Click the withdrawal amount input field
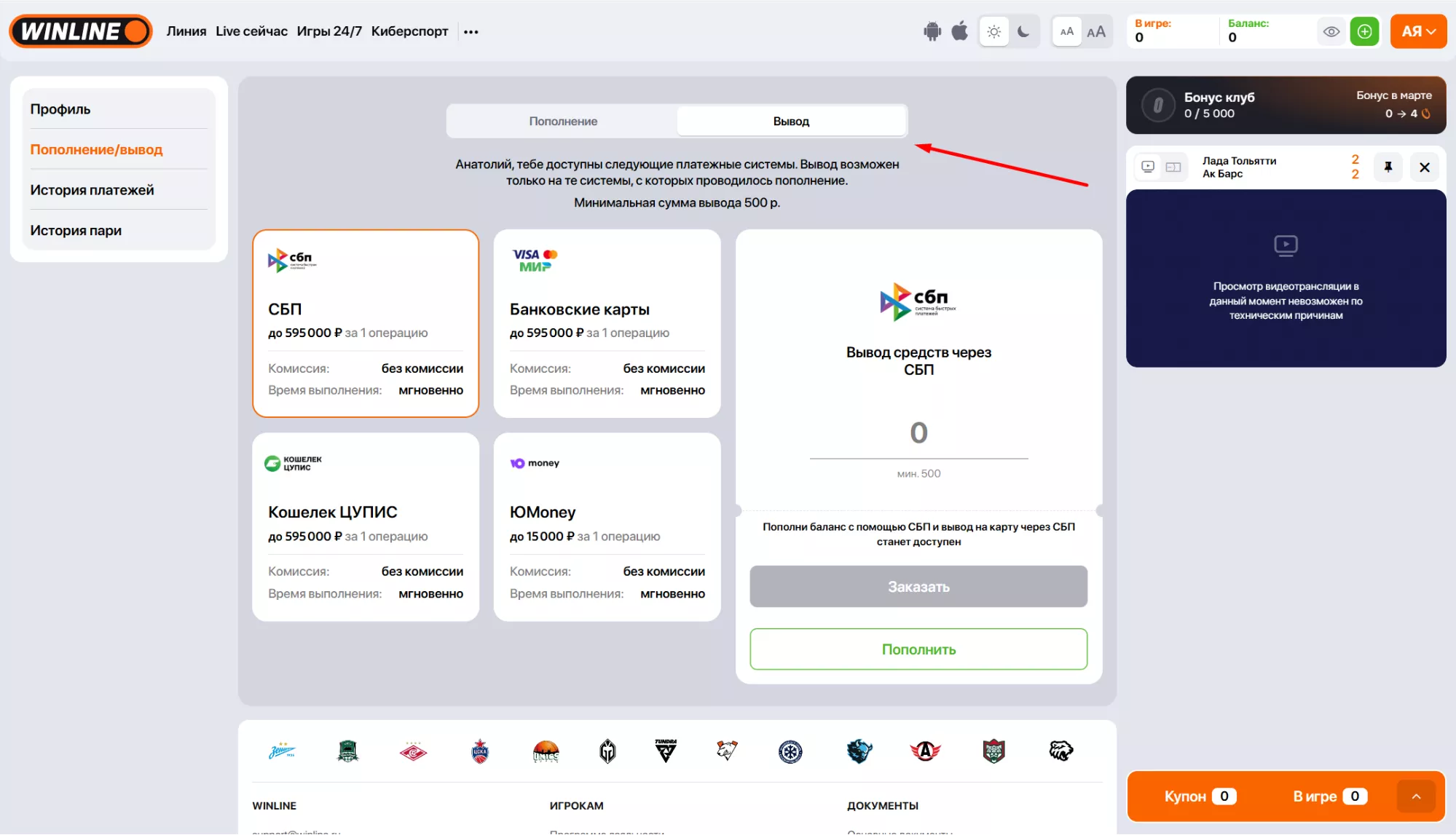 [x=918, y=434]
